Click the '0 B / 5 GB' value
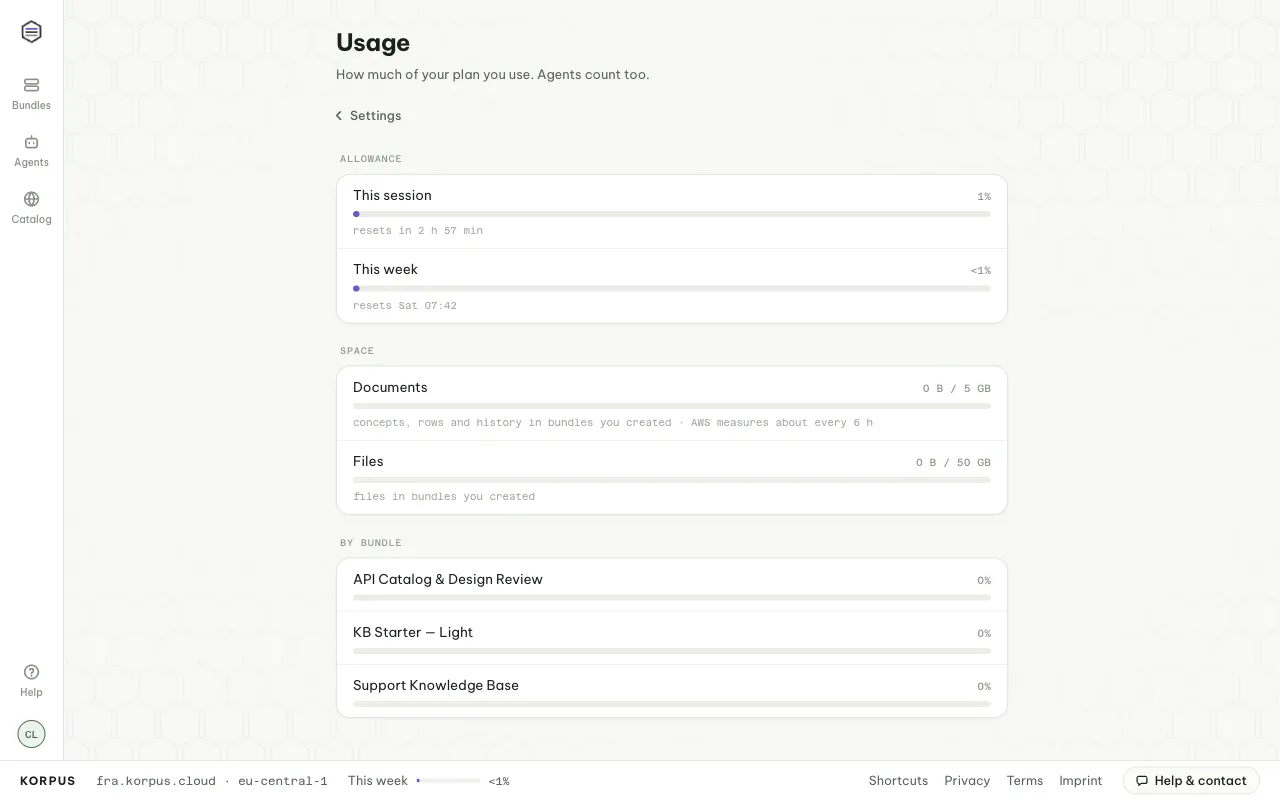Viewport: 1280px width, 800px height. (957, 388)
